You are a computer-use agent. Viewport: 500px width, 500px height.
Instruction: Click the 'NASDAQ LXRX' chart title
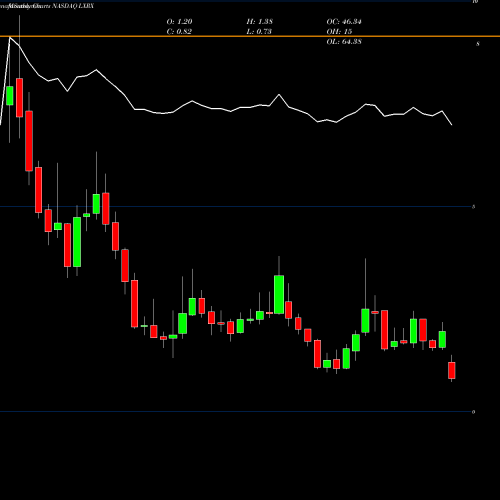73,6
